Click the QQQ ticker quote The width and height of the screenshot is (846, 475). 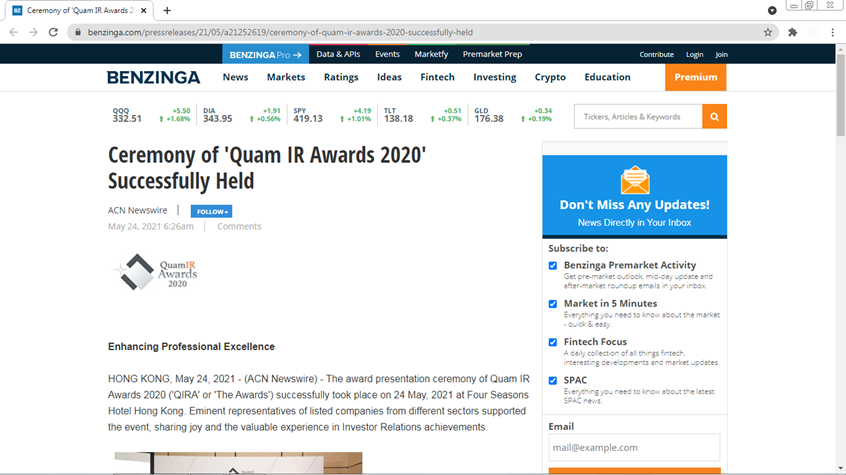pyautogui.click(x=151, y=115)
